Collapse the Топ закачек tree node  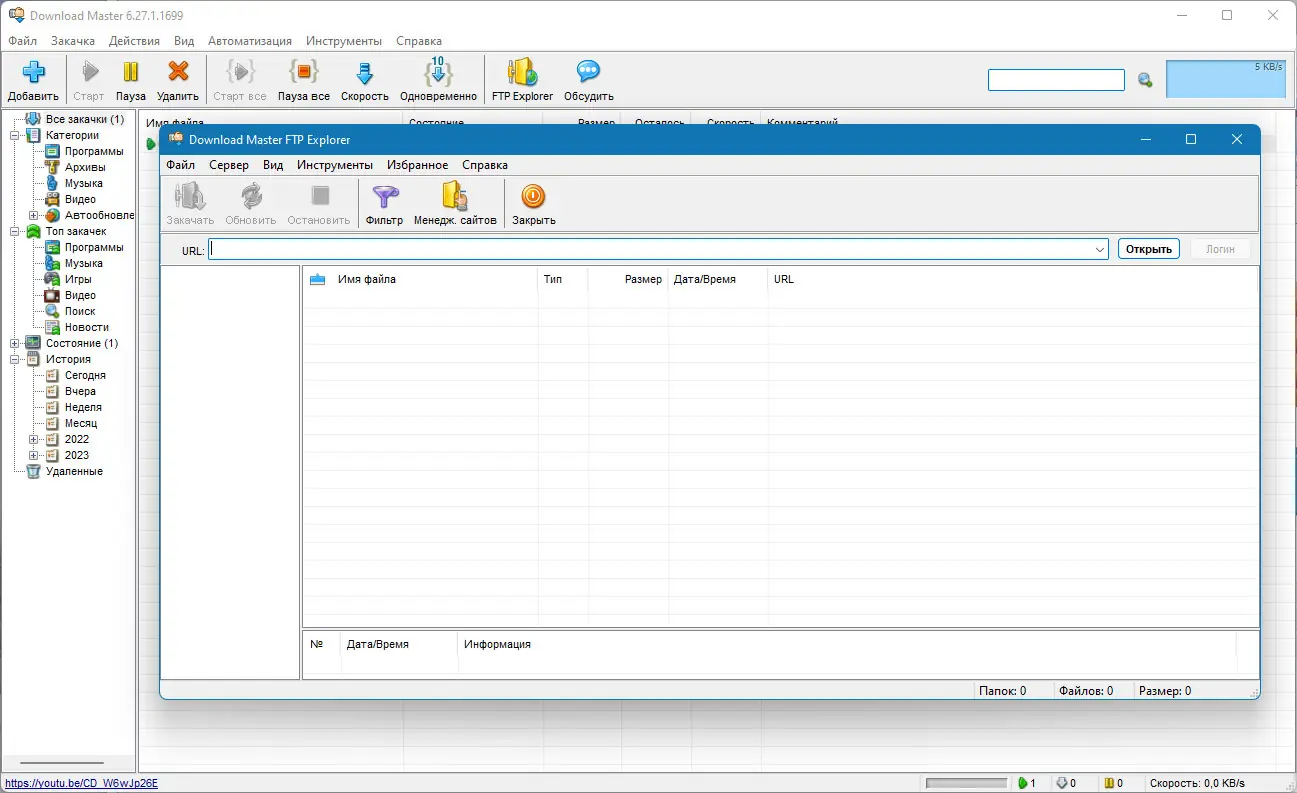pyautogui.click(x=15, y=231)
